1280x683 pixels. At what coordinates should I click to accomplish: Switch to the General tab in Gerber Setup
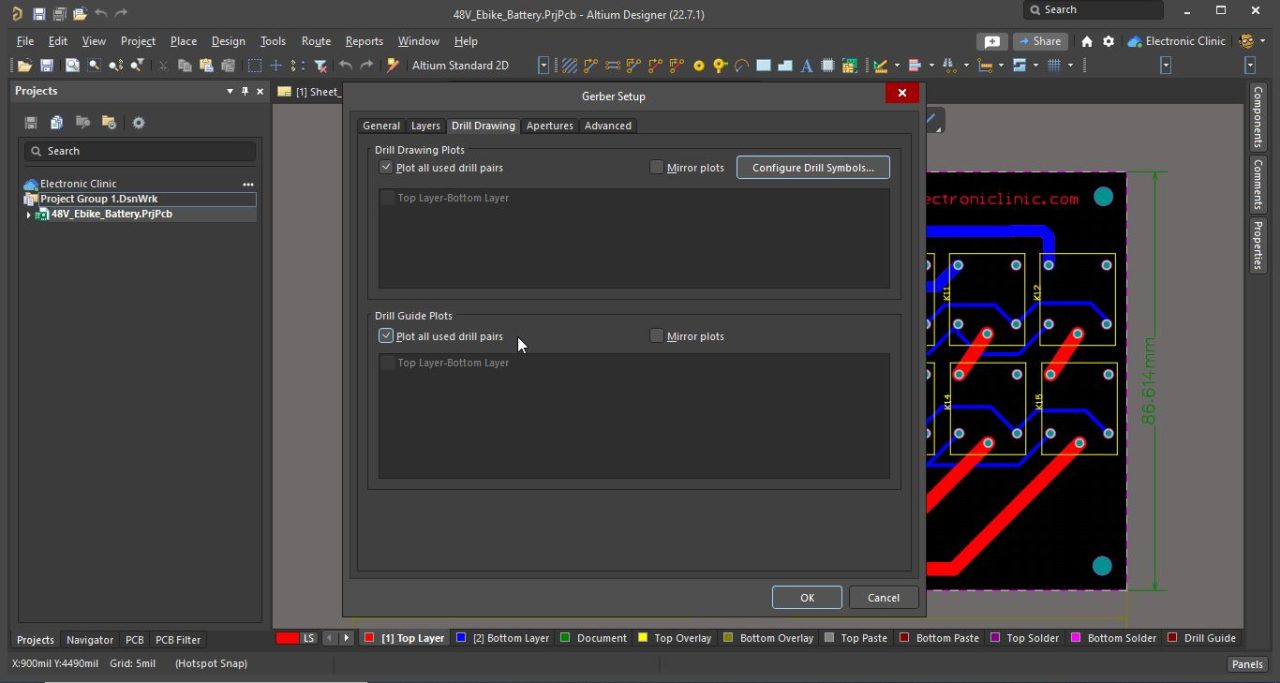point(381,125)
